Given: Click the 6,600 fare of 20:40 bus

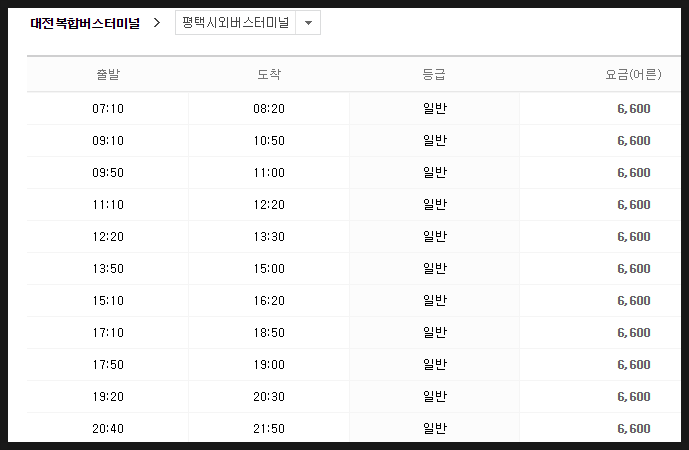Looking at the screenshot, I should pos(634,429).
